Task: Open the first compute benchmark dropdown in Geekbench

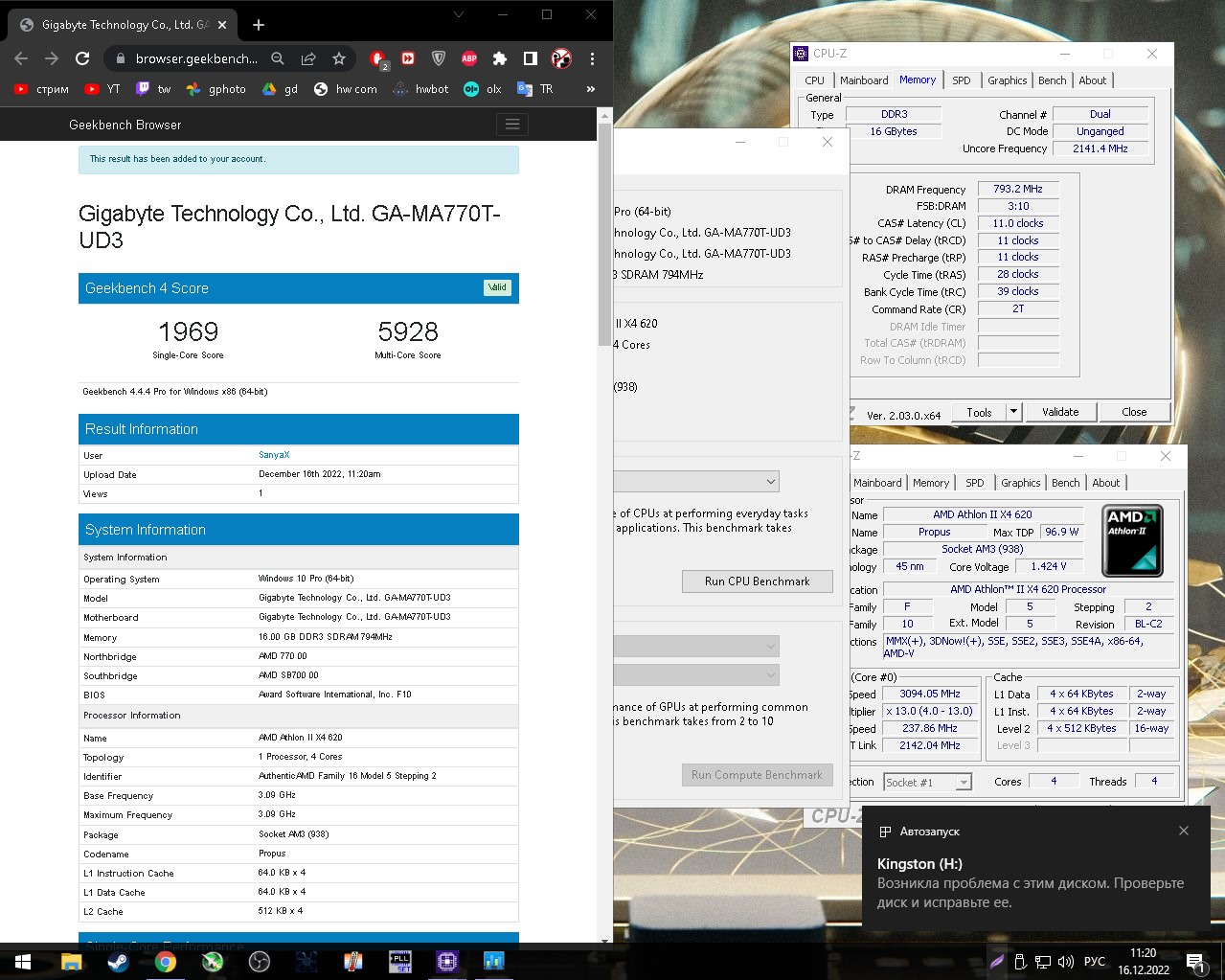Action: click(x=696, y=647)
